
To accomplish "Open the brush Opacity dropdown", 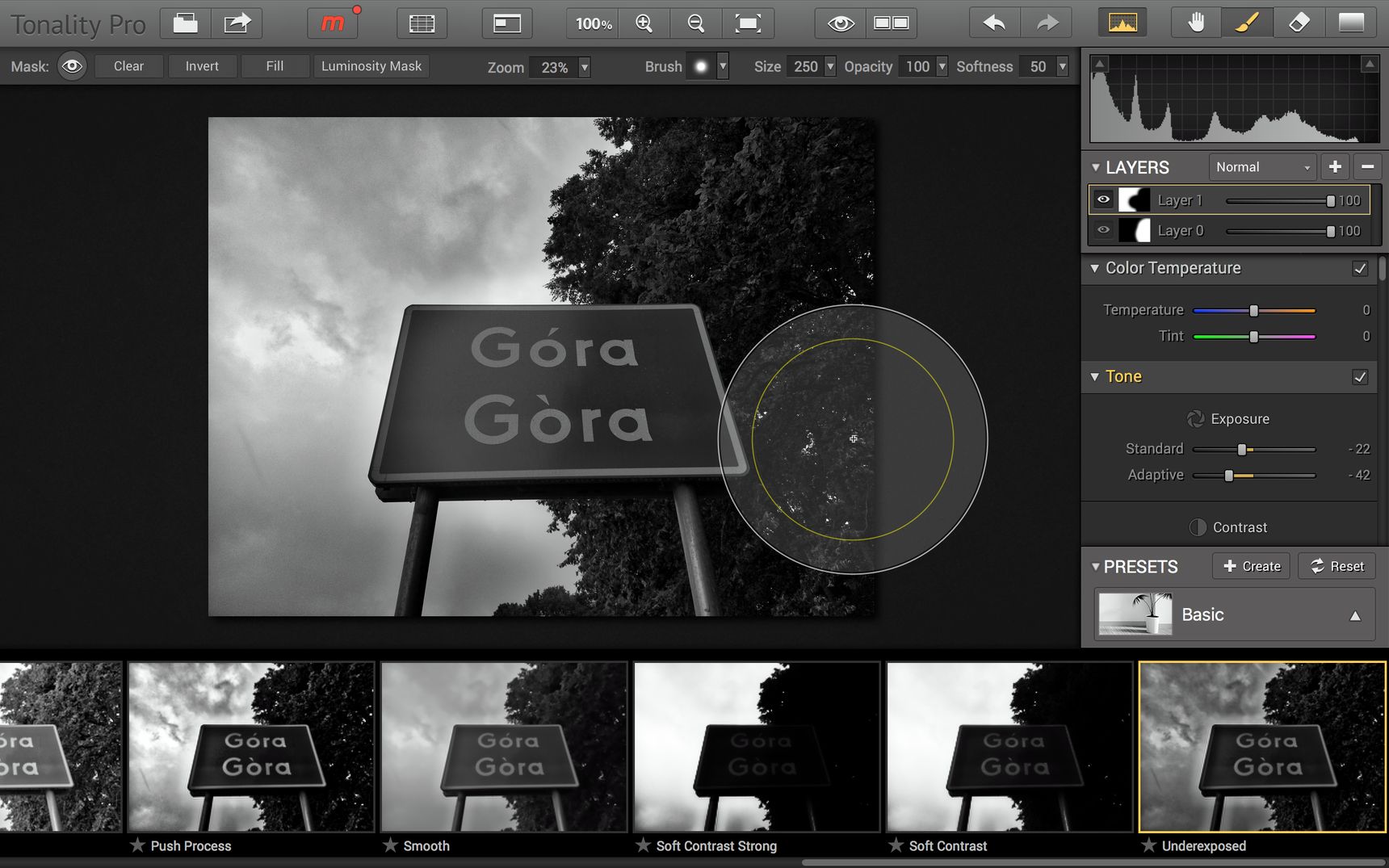I will click(x=942, y=66).
